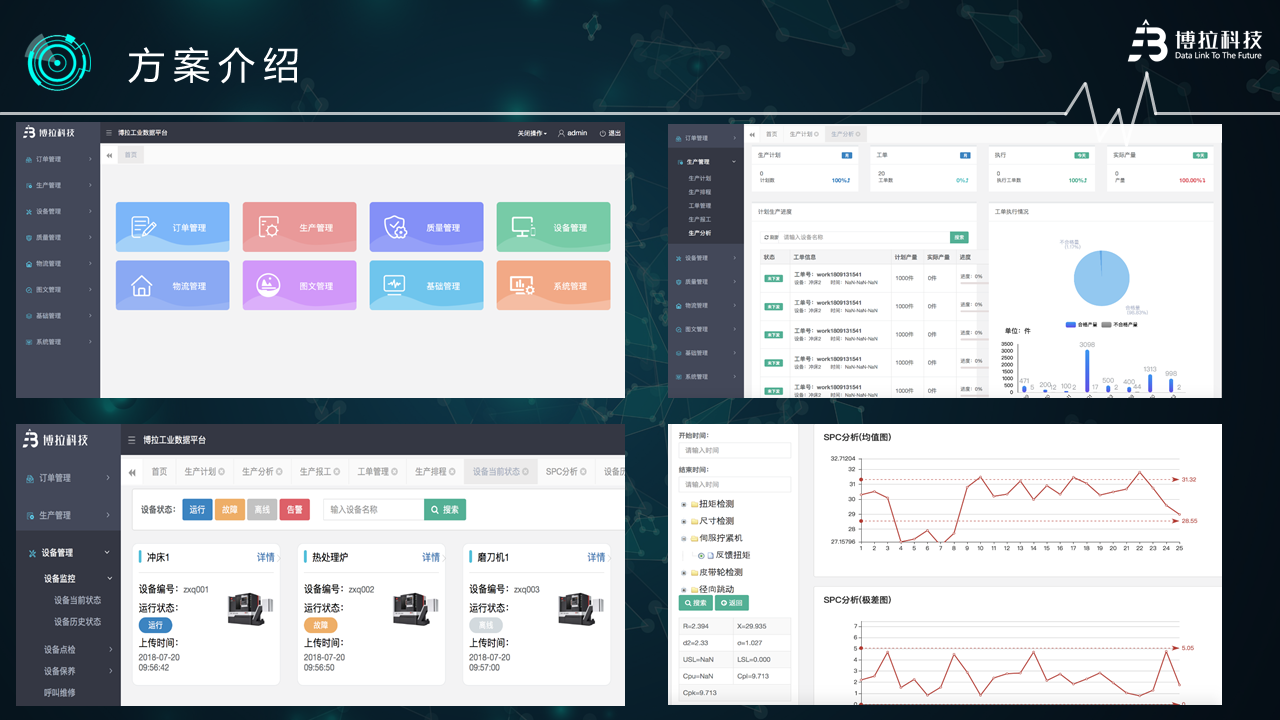
Task: Click the 刷新 refresh icon in production analysis
Action: point(766,237)
